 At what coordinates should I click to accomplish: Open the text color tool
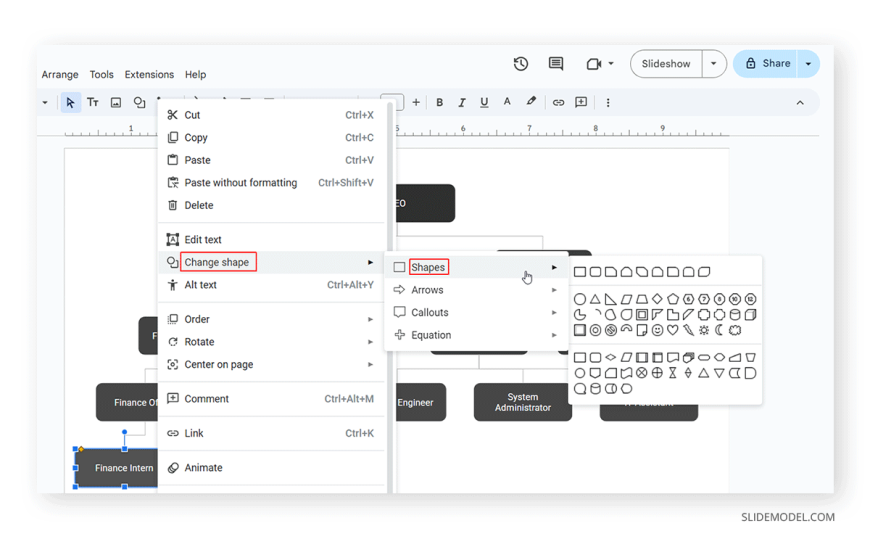507,102
